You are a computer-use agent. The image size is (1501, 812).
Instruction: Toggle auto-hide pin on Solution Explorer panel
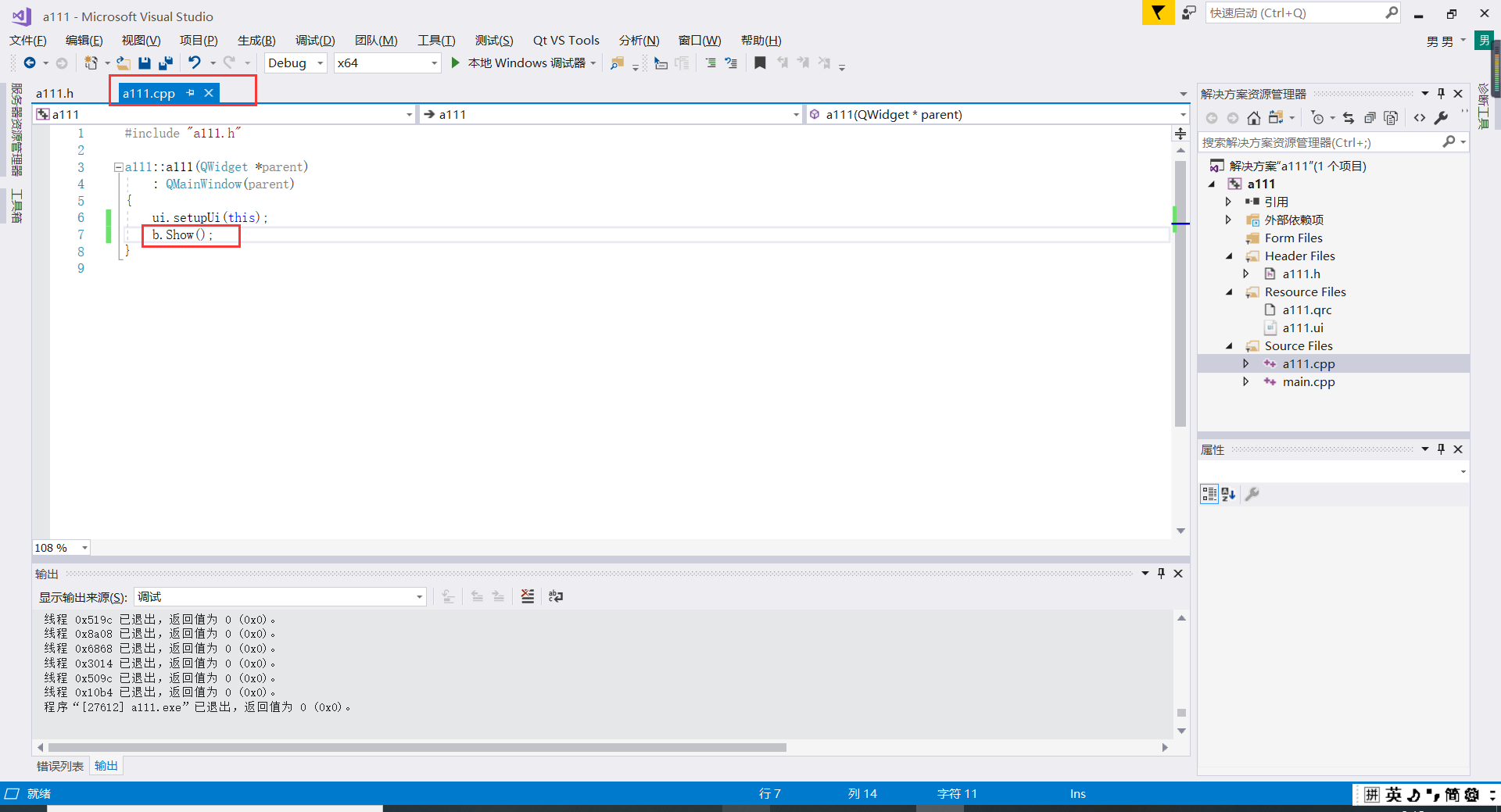point(1441,93)
